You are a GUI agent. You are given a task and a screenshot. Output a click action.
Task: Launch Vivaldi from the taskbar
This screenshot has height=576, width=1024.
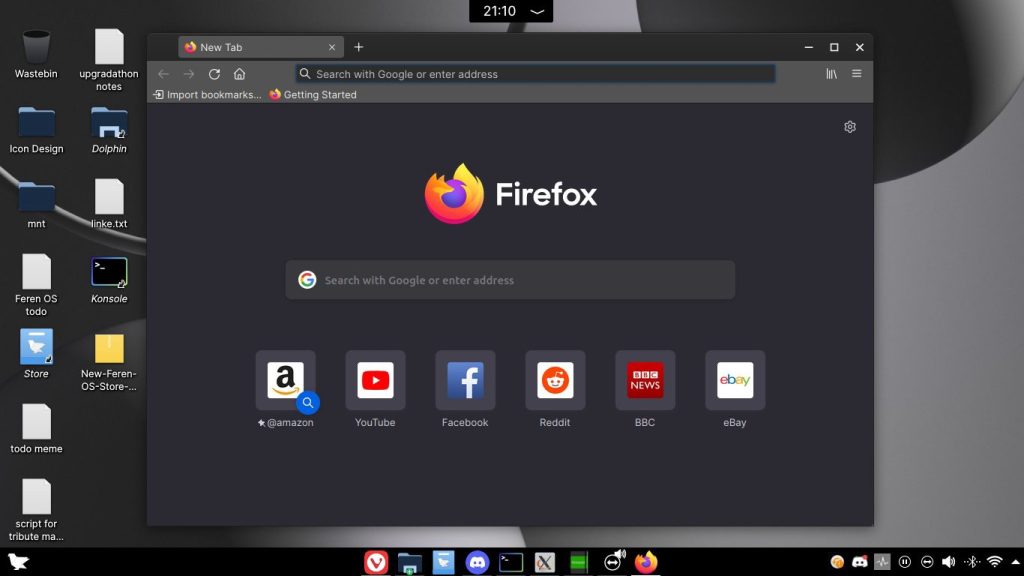376,562
